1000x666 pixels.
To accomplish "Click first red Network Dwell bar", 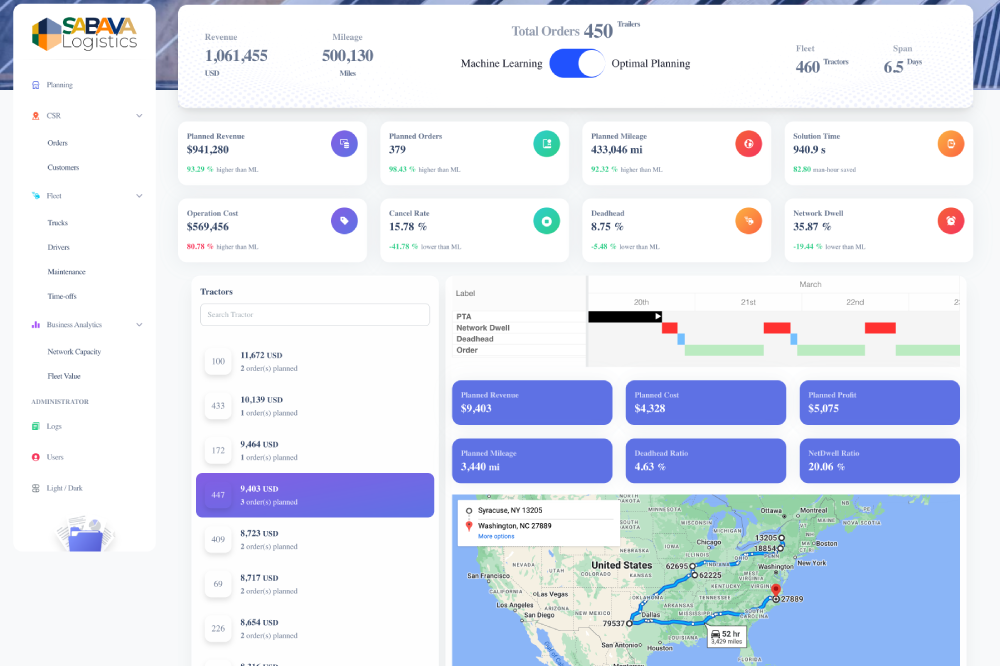I will point(670,328).
